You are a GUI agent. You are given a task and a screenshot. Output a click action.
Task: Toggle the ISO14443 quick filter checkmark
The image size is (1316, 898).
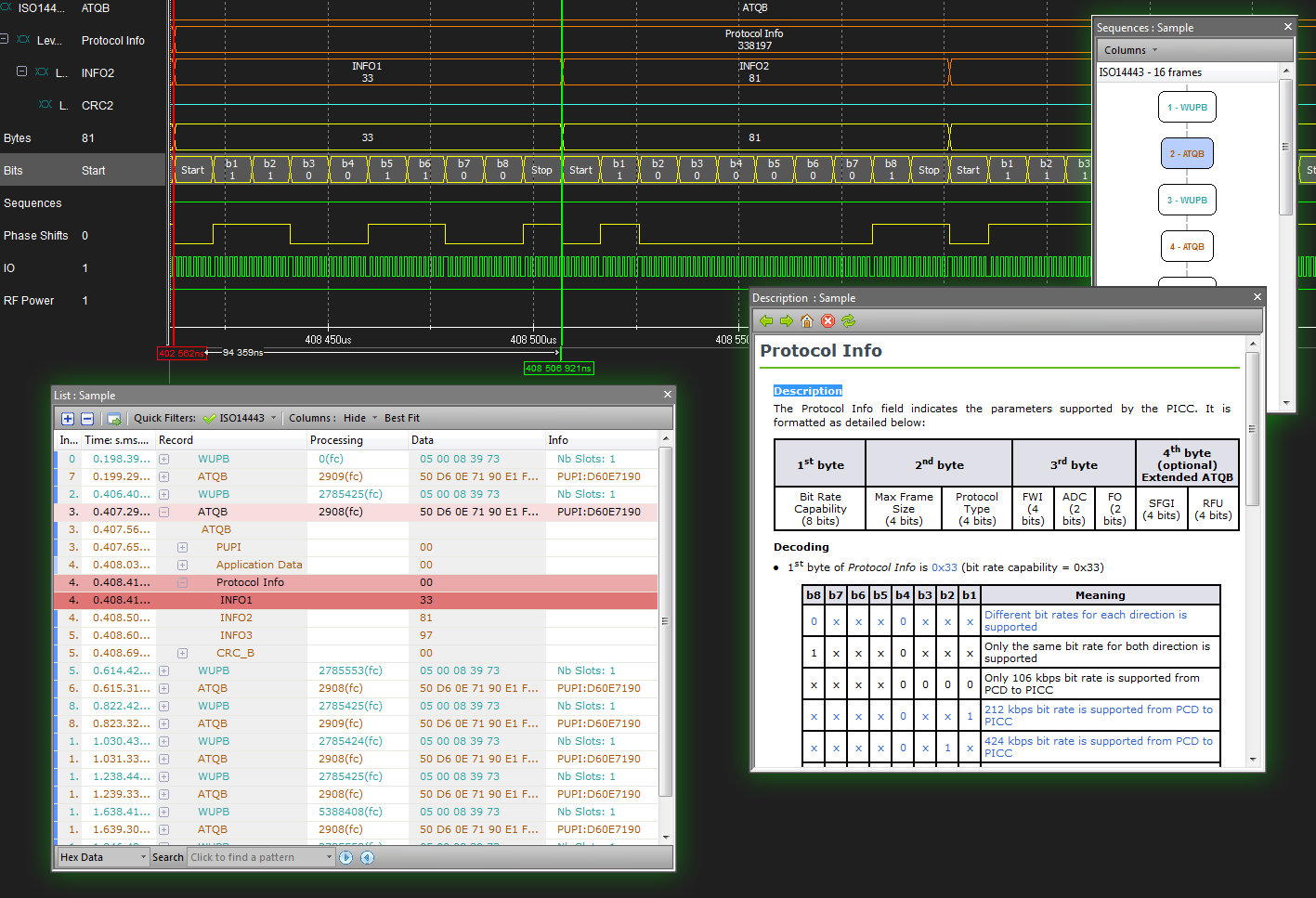click(210, 419)
